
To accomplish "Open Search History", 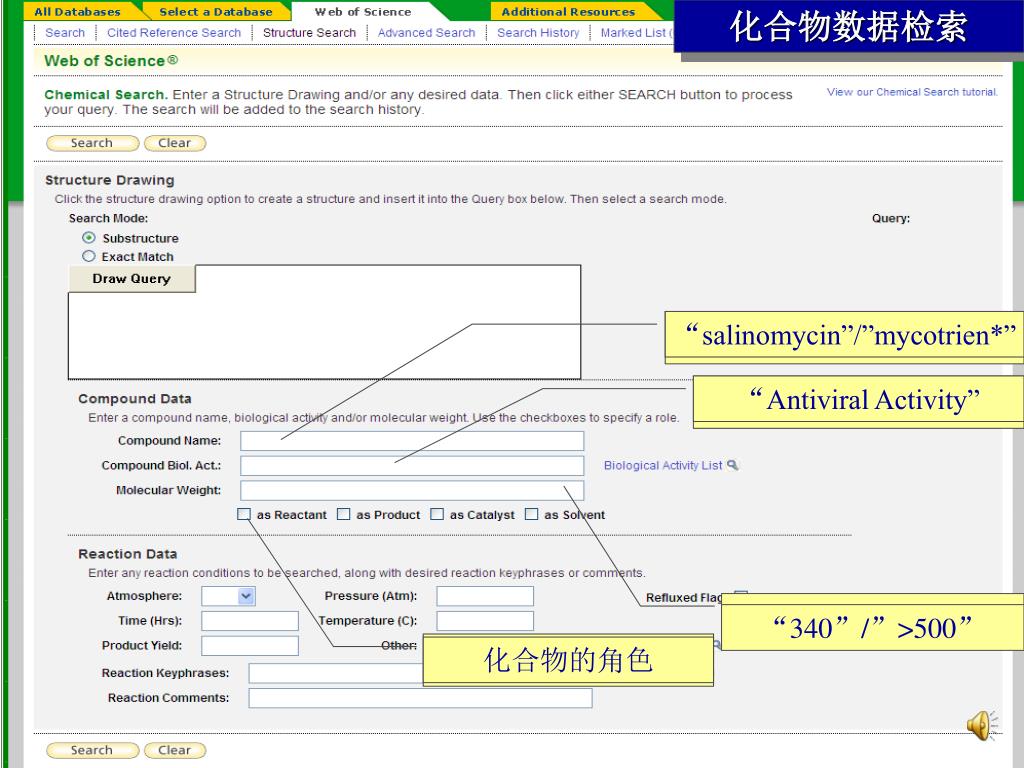I will click(538, 33).
